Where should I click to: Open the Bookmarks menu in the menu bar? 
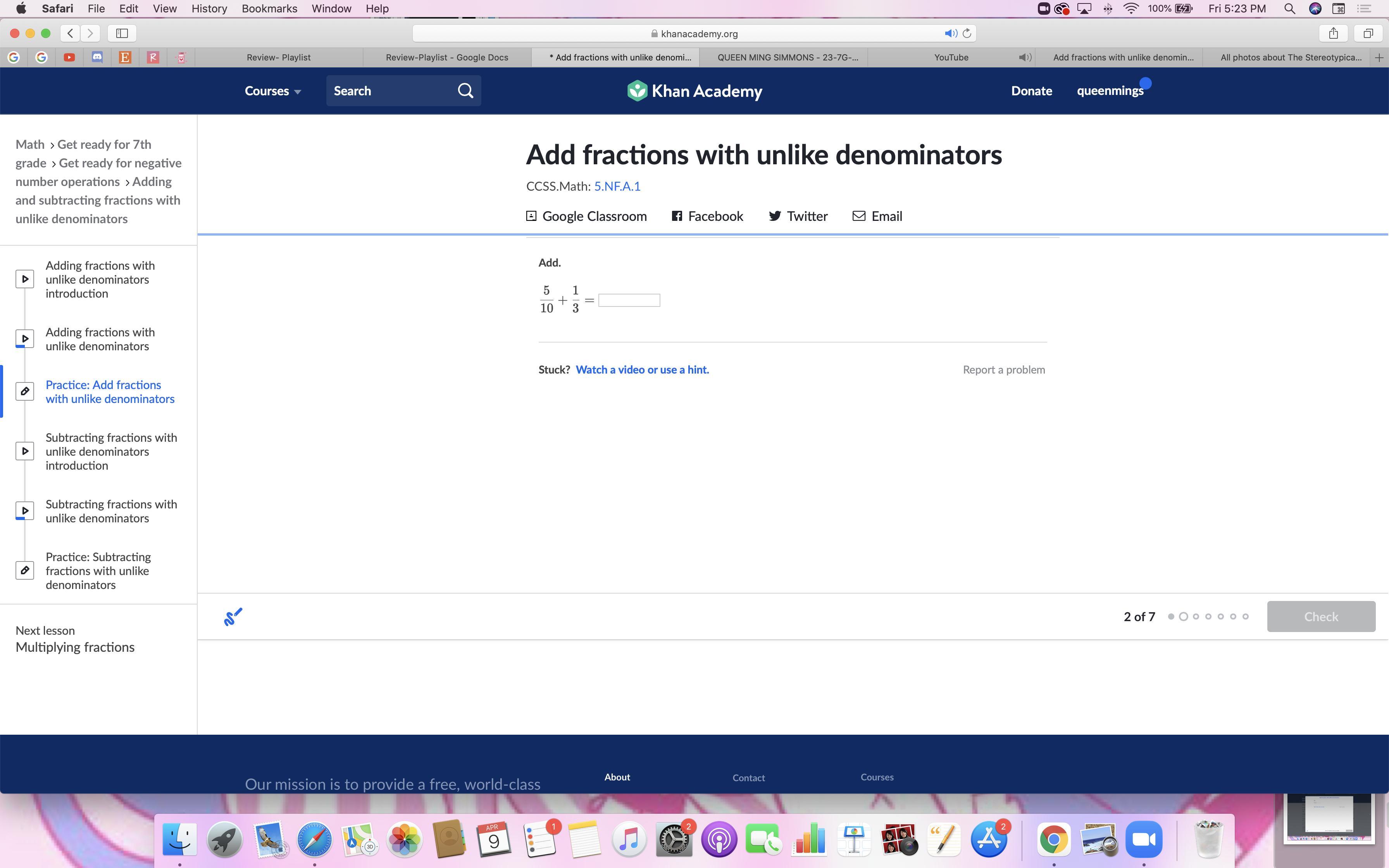[x=269, y=9]
